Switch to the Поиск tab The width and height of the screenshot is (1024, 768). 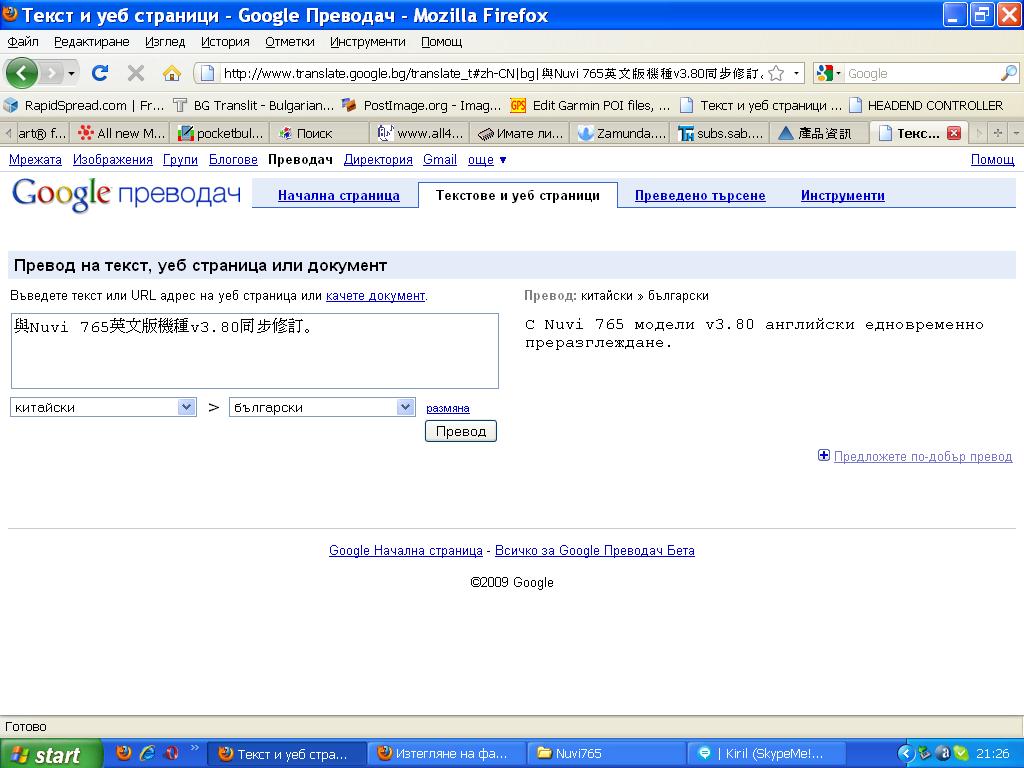pos(321,133)
